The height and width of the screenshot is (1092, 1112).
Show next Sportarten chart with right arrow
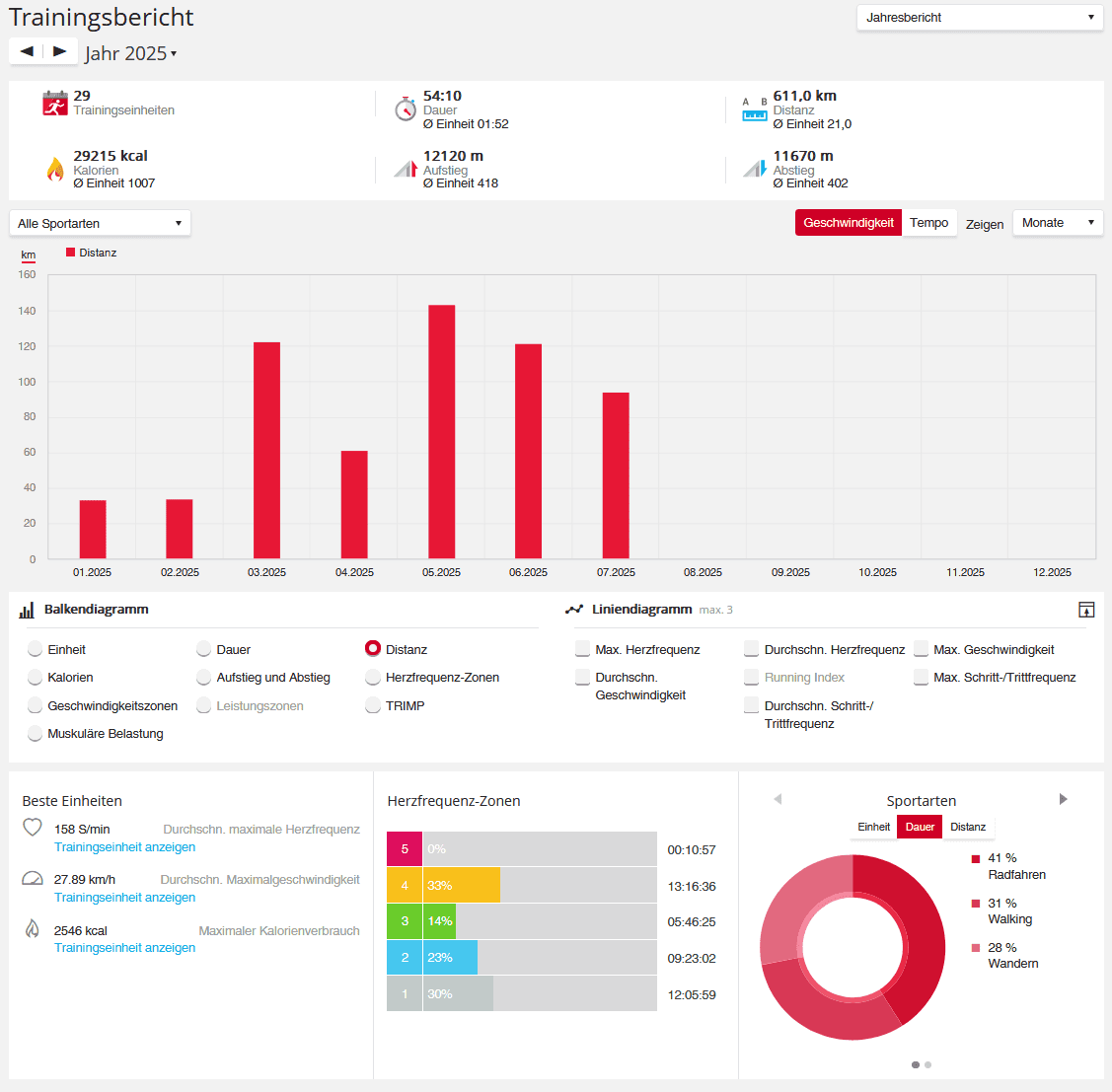(x=1063, y=799)
